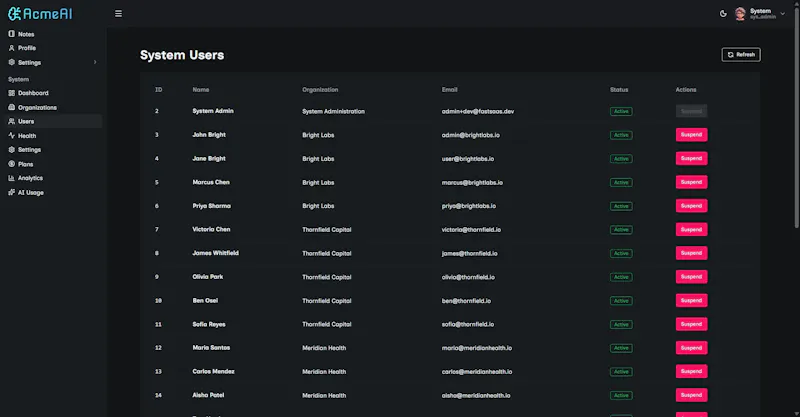Click the Organization column header

tap(320, 90)
